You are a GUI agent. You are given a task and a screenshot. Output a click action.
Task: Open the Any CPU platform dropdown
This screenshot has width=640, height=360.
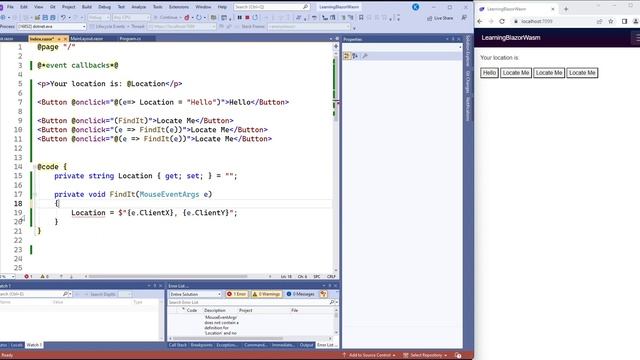(x=131, y=18)
